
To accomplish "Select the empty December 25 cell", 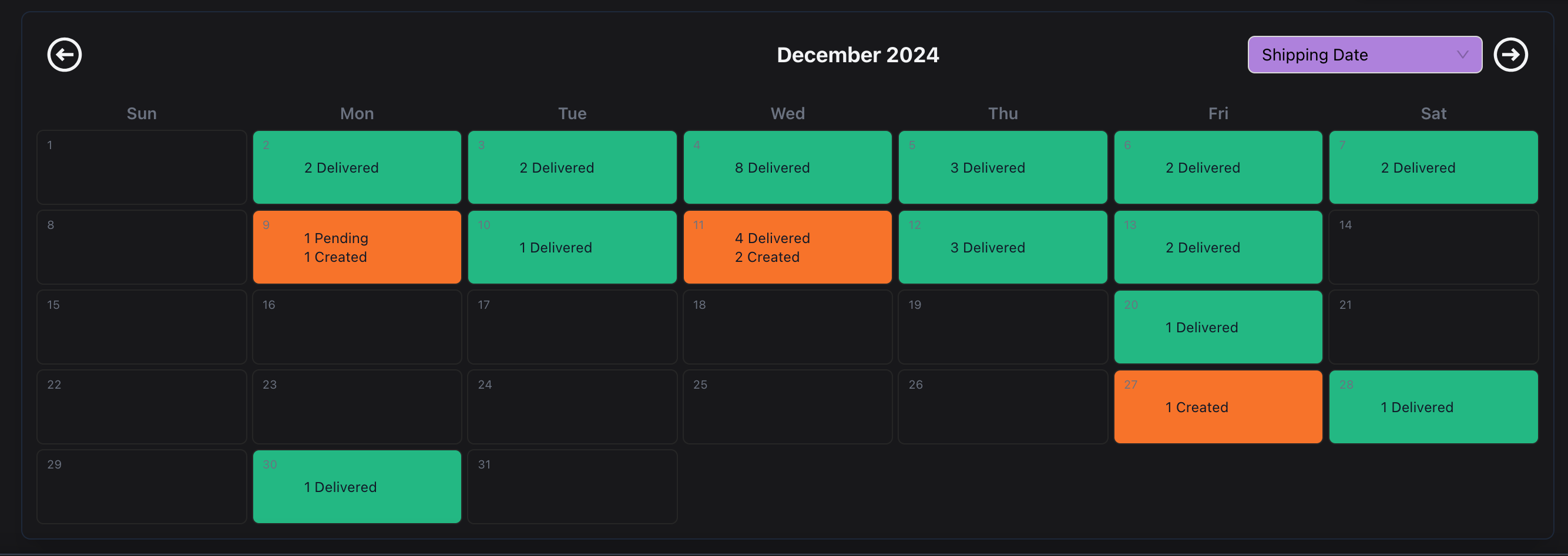I will tap(787, 407).
